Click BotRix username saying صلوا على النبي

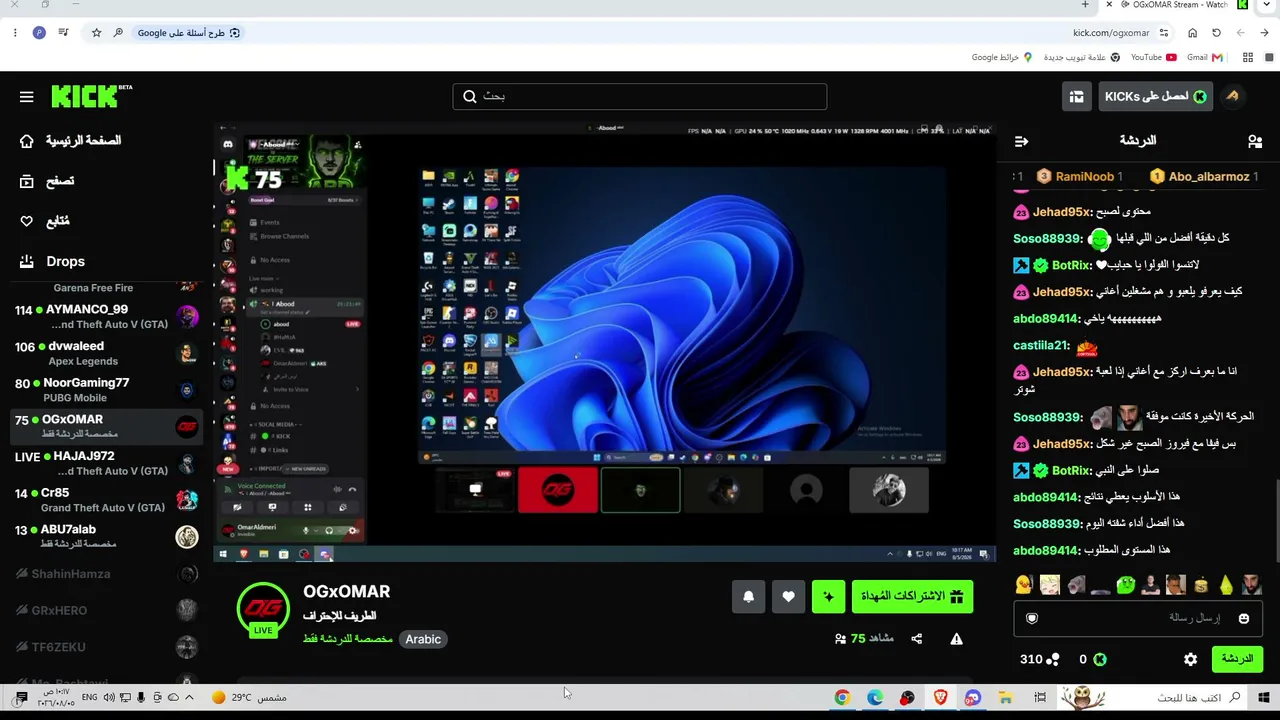1071,470
